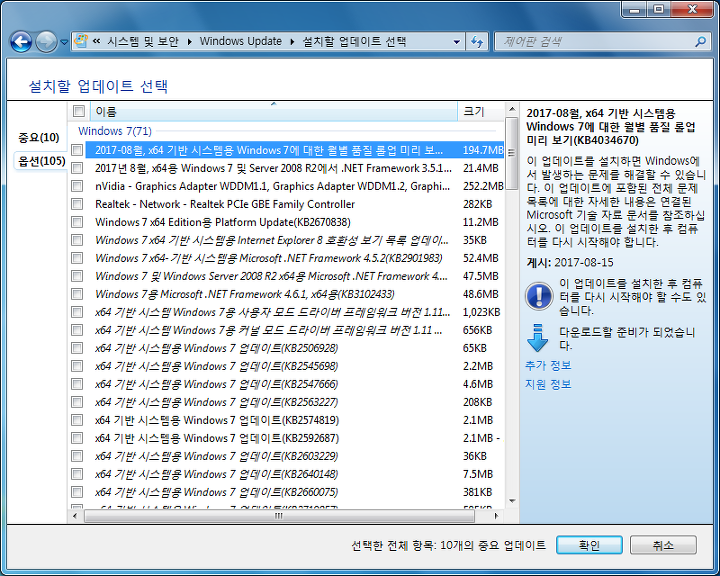The image size is (720, 576).
Task: Select the 업데이트(KB2563227) row text
Action: (216, 402)
